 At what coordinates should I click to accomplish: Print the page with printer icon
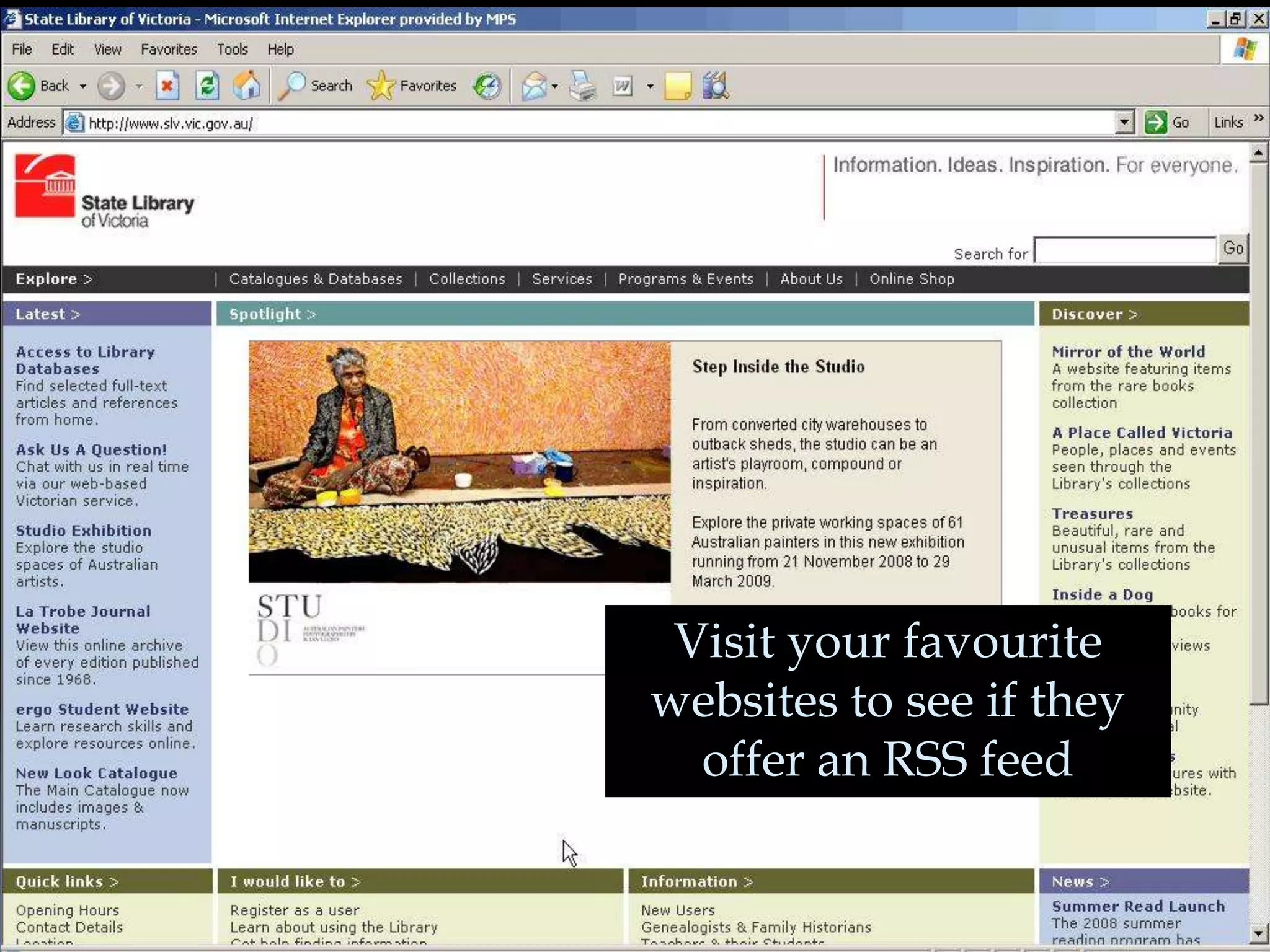tap(582, 86)
